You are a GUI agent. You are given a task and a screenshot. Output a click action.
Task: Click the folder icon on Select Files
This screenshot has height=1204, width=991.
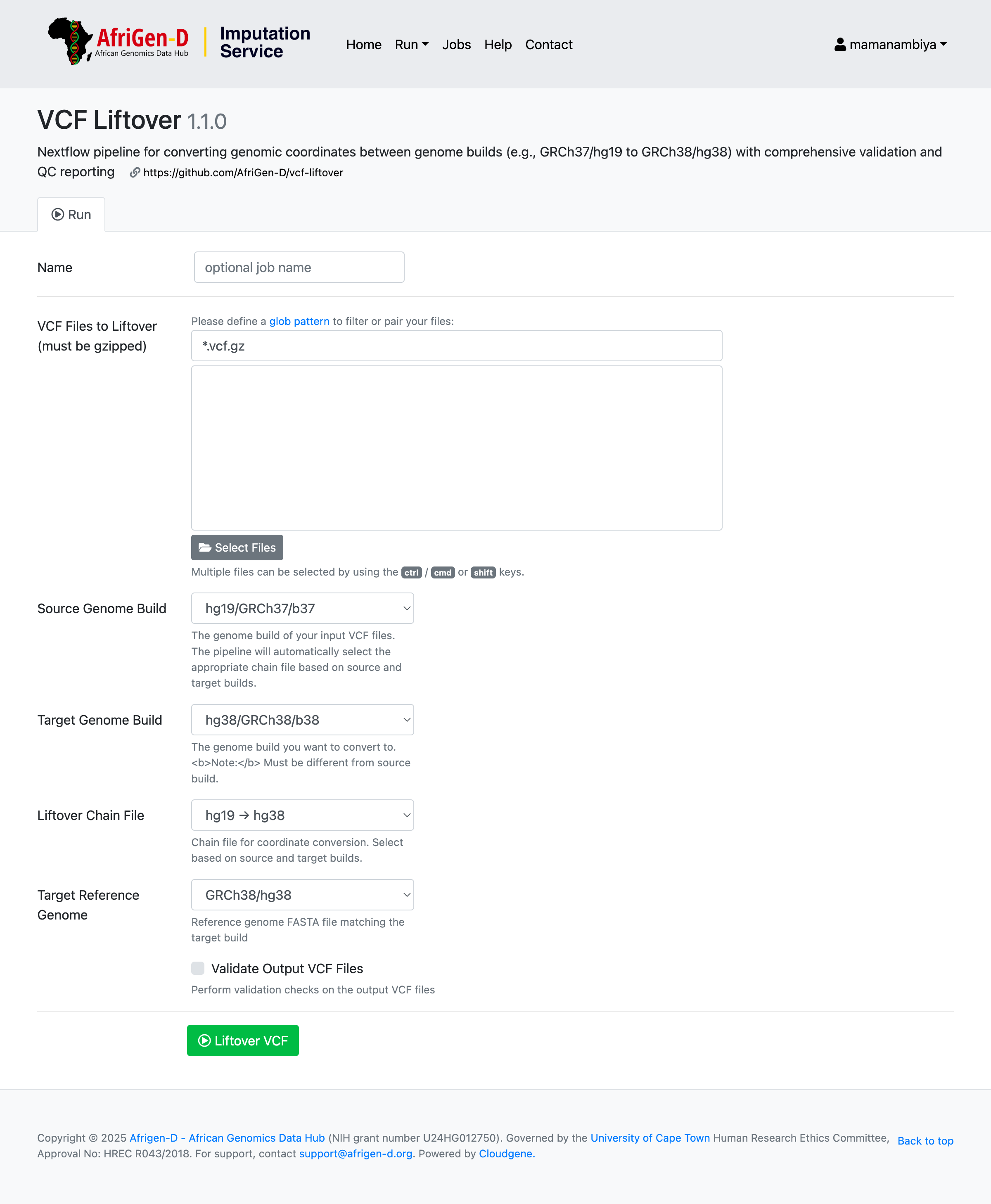coord(204,547)
